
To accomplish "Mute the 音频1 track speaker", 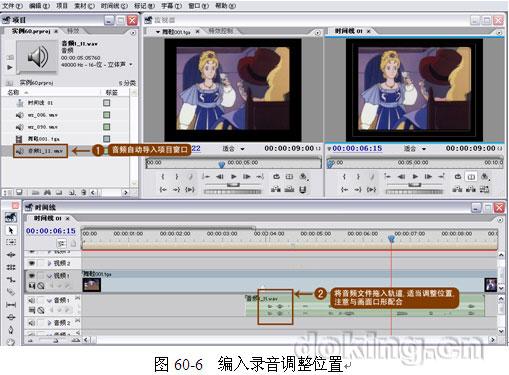I will (32, 300).
